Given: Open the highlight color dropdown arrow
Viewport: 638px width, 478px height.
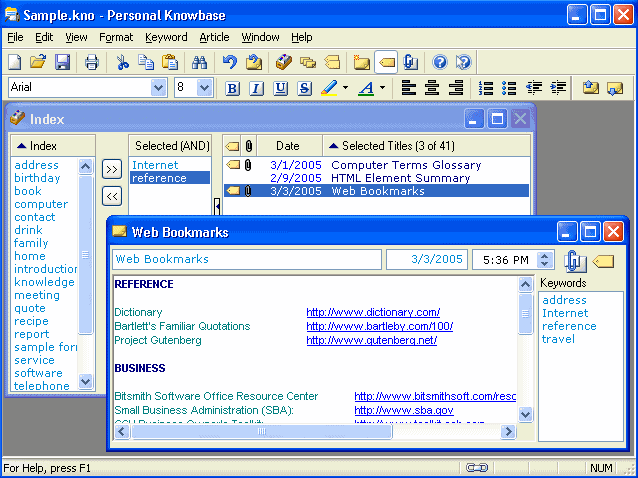Looking at the screenshot, I should pyautogui.click(x=345, y=88).
